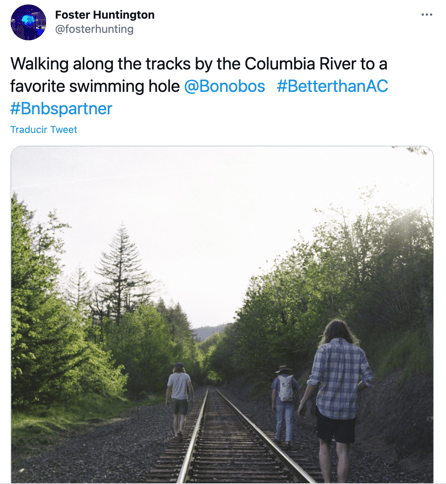The image size is (446, 484).
Task: Click the word favorite in the tweet
Action: click(x=37, y=86)
